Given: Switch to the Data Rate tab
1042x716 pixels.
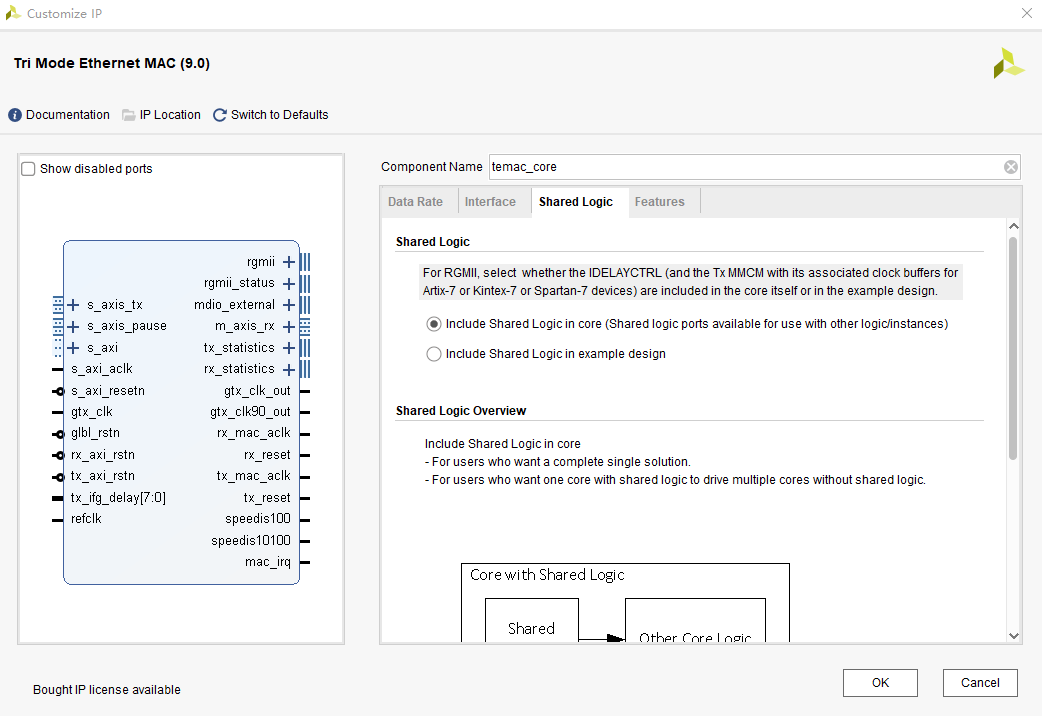Looking at the screenshot, I should pyautogui.click(x=415, y=202).
